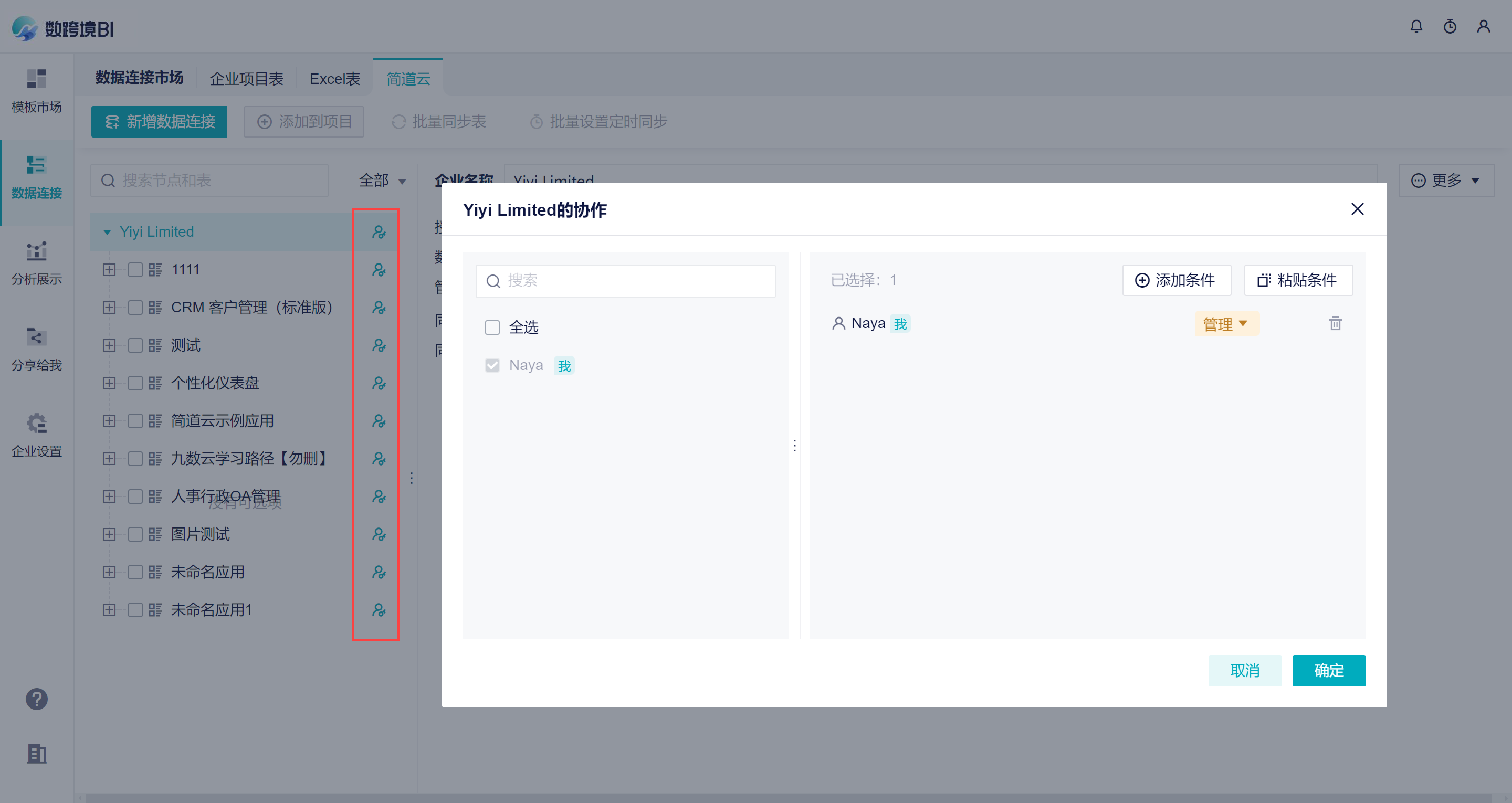Viewport: 1512px width, 803px height.
Task: Open 分析展示 in the sidebar
Action: tap(36, 262)
